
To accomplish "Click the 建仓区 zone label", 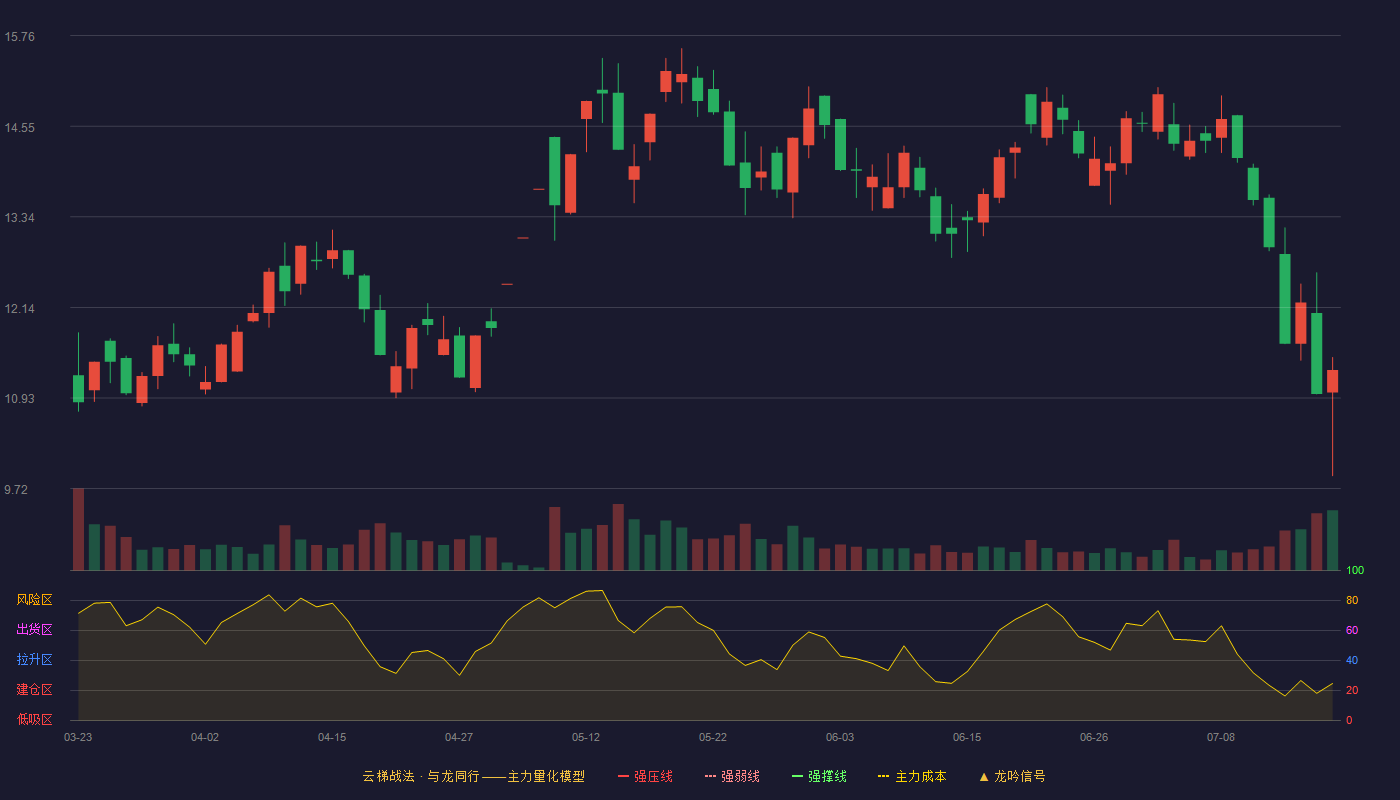I will point(34,690).
